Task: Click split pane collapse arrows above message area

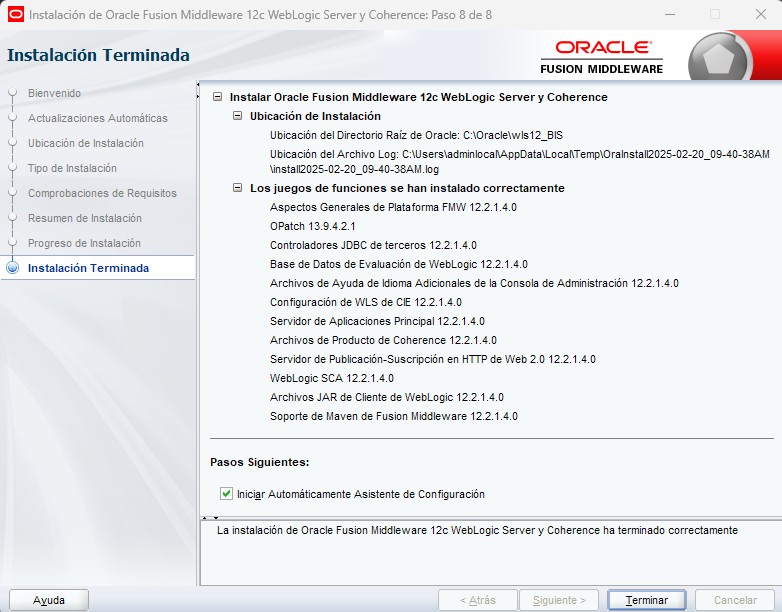Action: click(210, 518)
